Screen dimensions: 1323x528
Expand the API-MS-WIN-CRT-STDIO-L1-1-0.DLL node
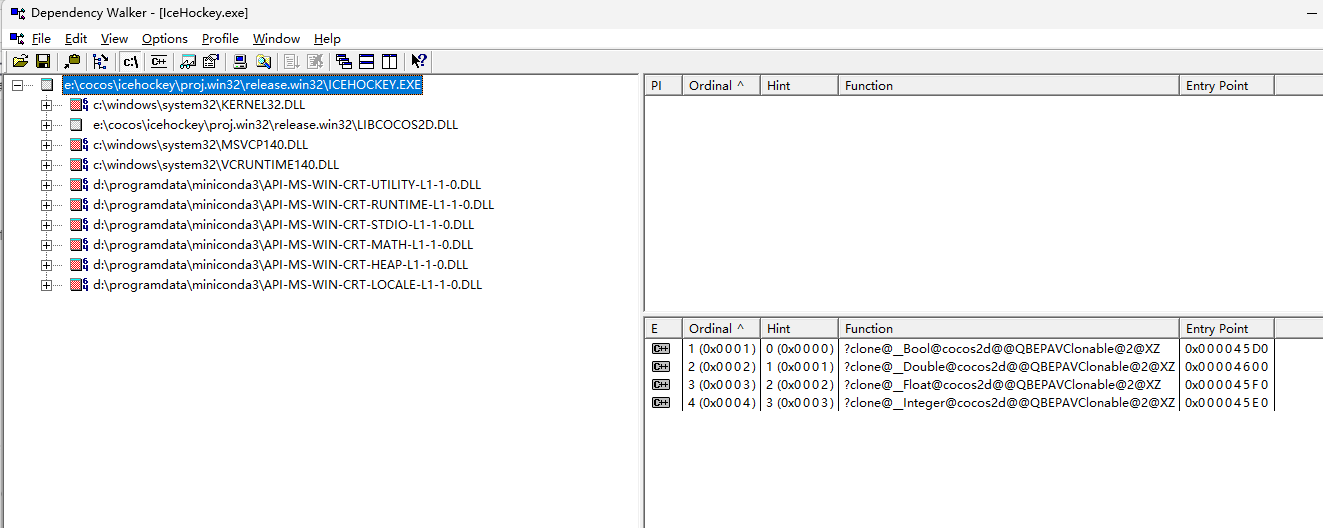[x=46, y=225]
